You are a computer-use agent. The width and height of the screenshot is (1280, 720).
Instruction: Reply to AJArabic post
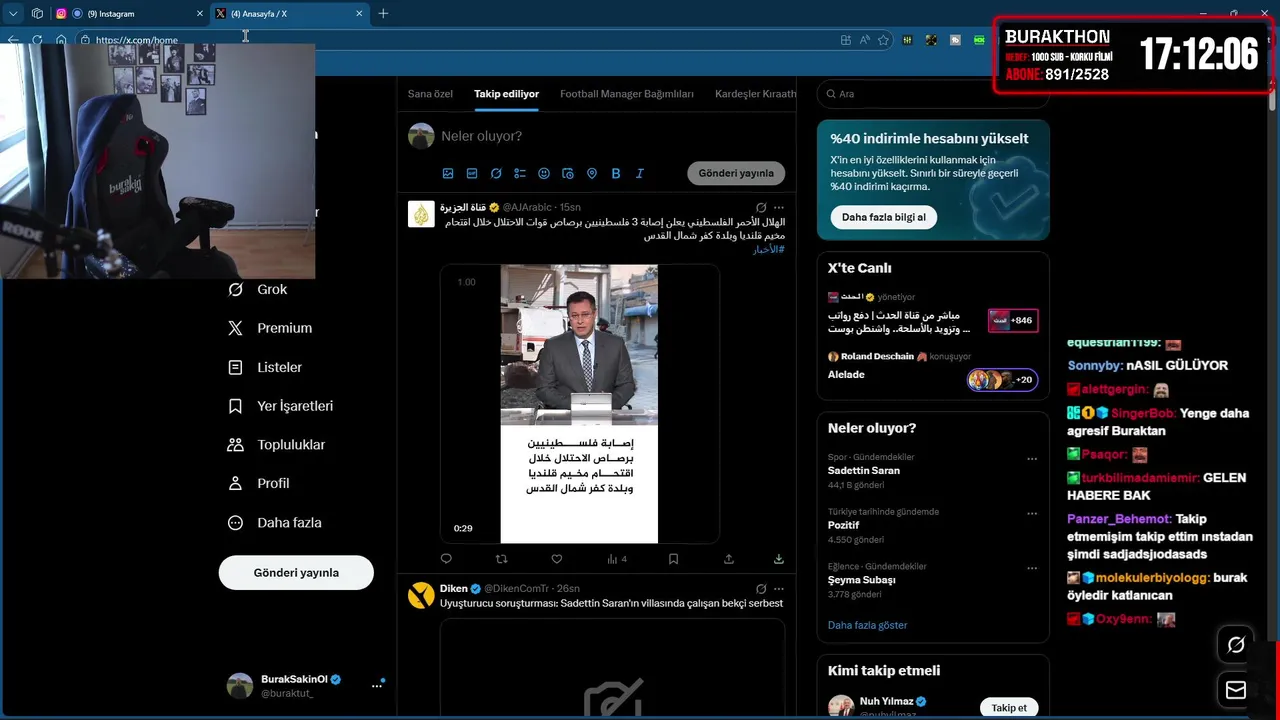(x=446, y=559)
